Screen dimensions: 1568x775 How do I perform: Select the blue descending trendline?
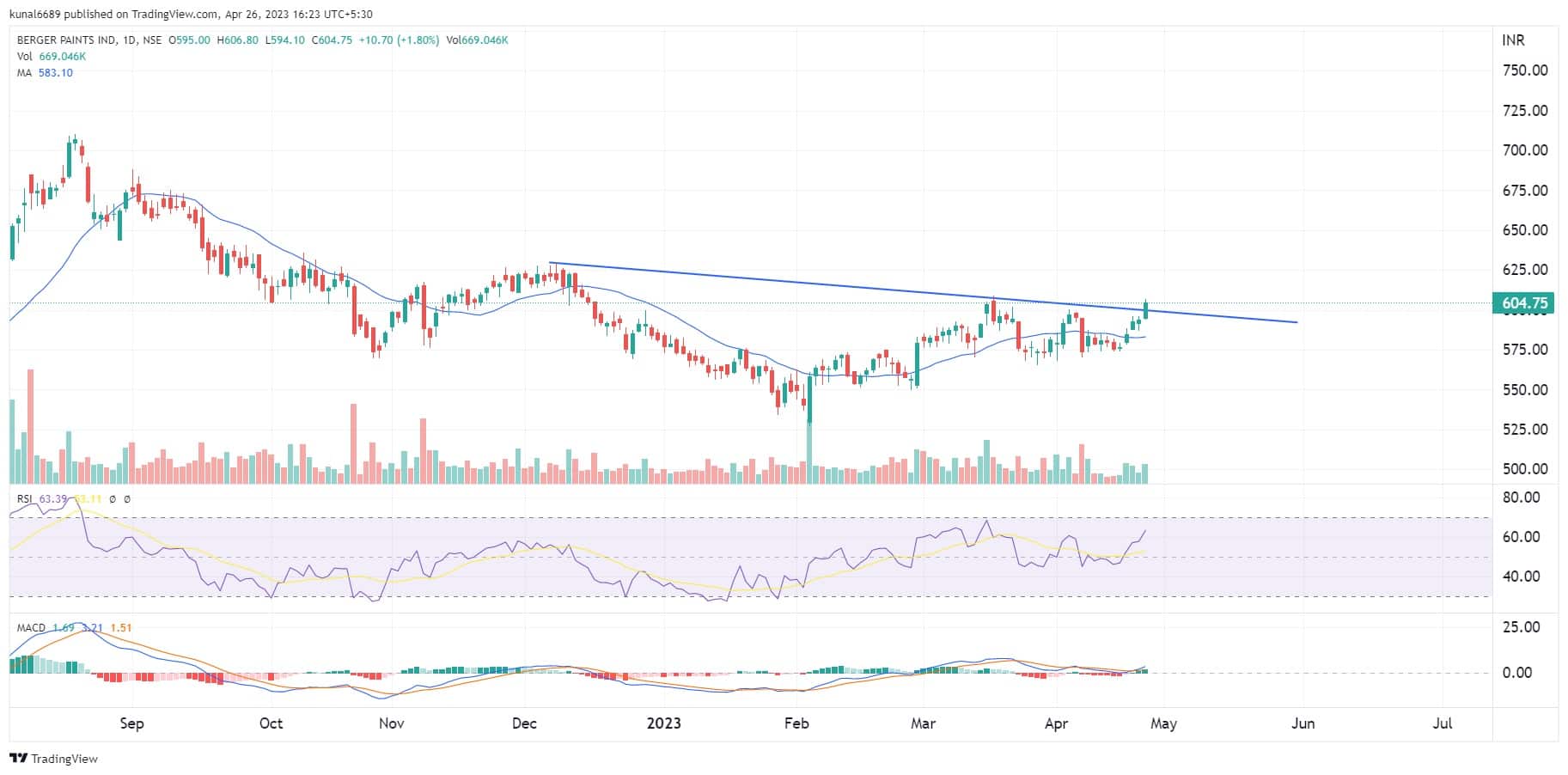[x=859, y=289]
